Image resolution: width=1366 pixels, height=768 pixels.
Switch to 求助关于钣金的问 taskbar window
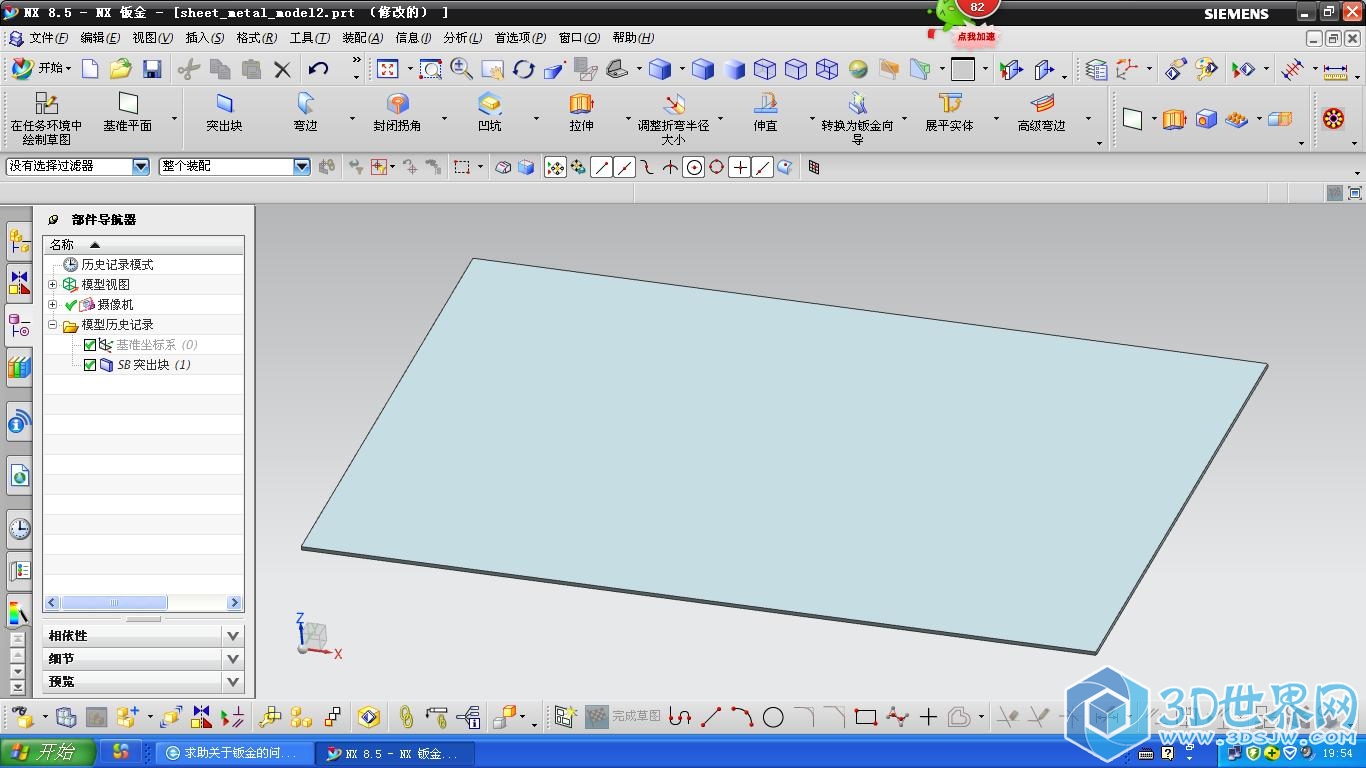point(237,753)
